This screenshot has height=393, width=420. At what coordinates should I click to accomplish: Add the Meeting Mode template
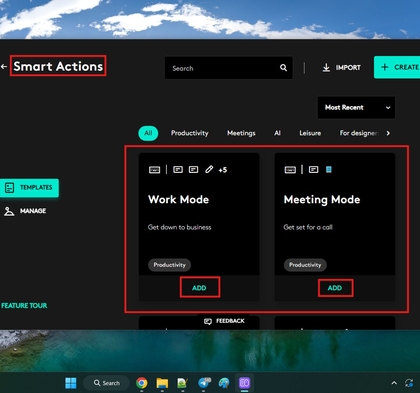tap(335, 288)
